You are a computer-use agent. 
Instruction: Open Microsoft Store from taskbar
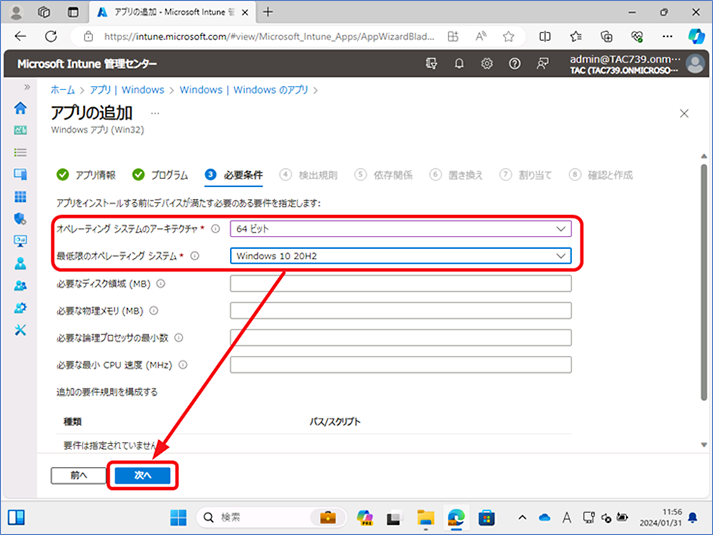[486, 517]
